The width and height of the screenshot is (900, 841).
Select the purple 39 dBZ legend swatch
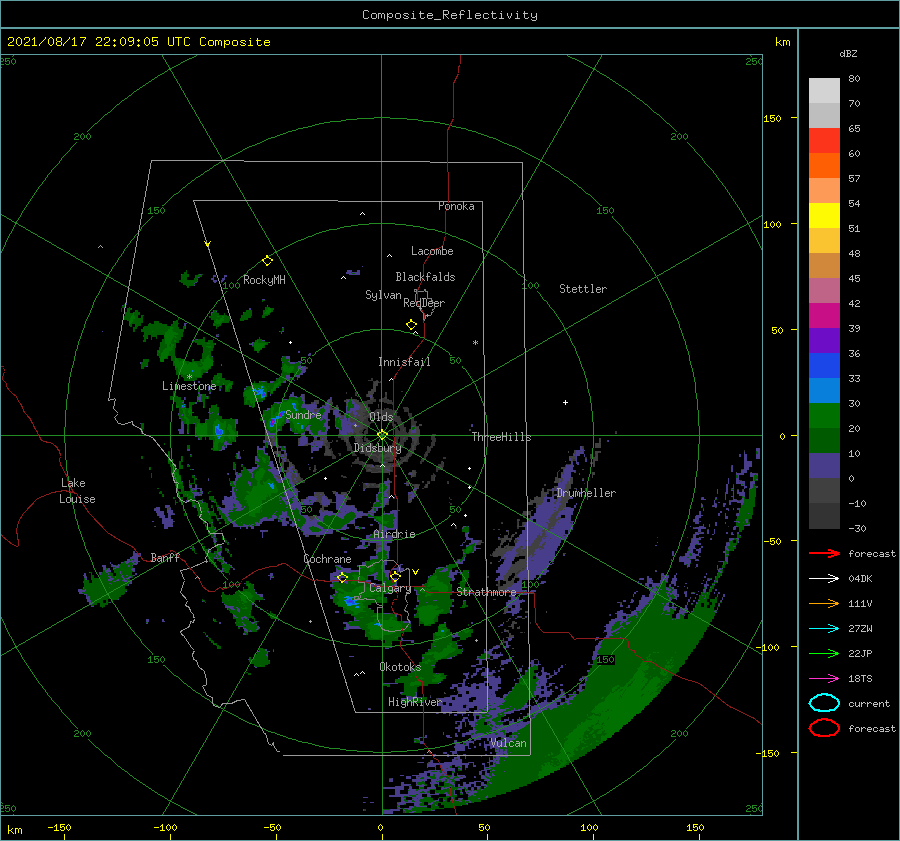(x=824, y=340)
